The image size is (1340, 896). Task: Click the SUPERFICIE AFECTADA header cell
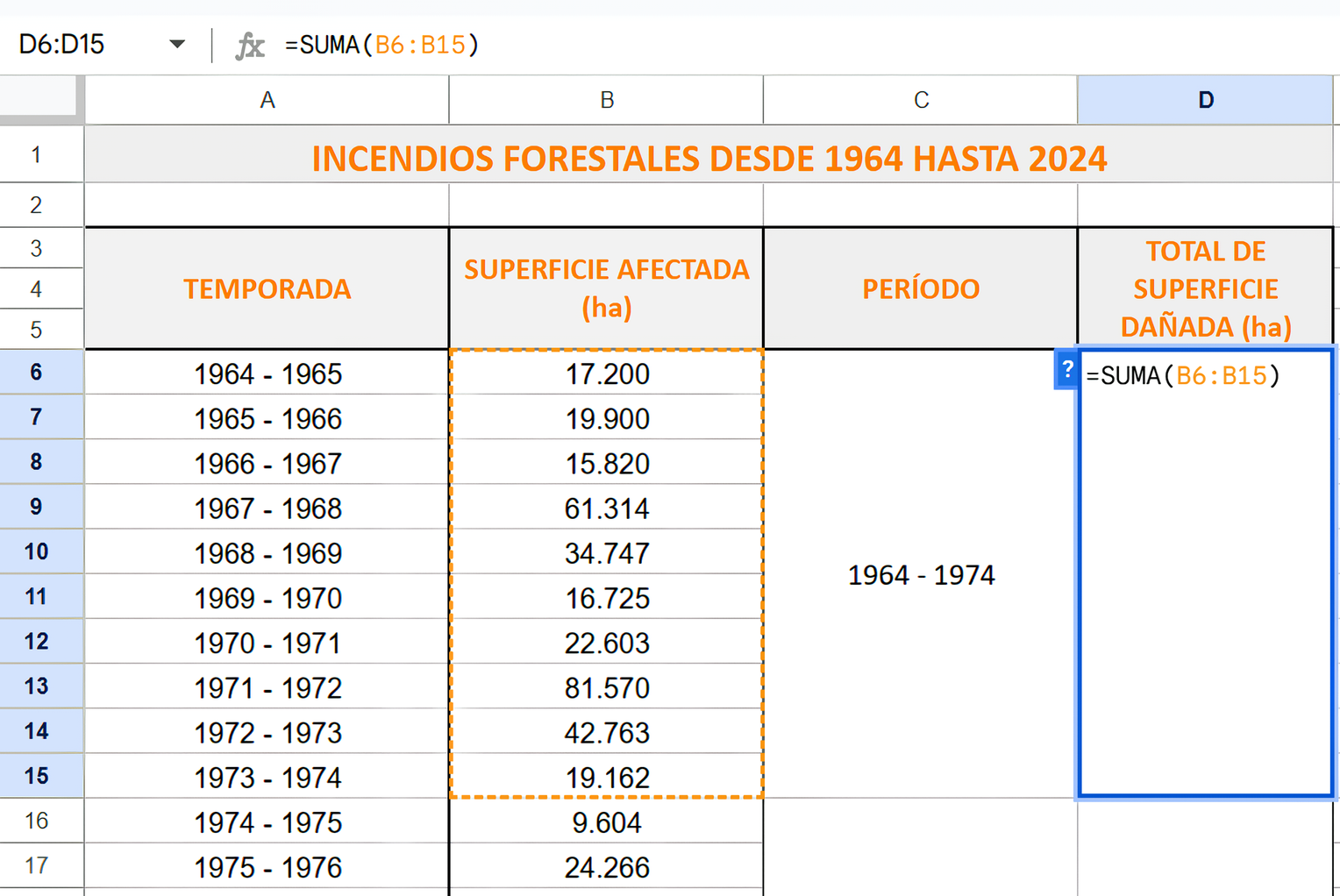606,288
